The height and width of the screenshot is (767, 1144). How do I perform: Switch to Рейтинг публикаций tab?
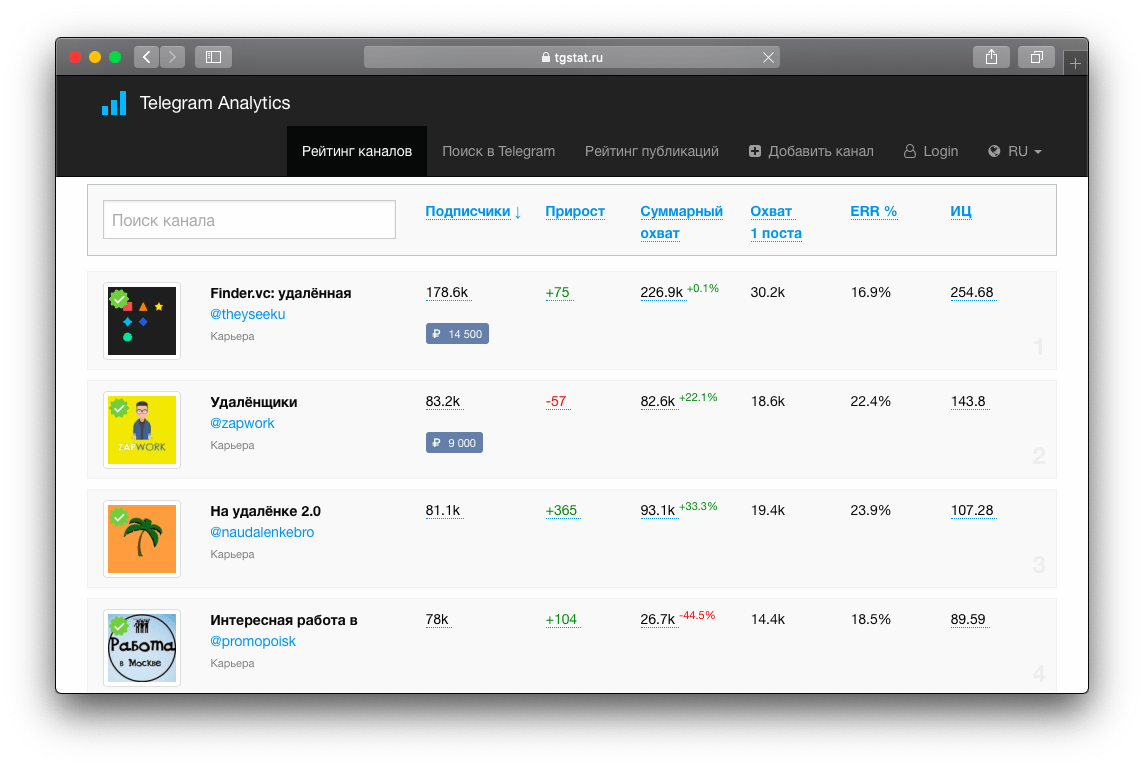[651, 151]
